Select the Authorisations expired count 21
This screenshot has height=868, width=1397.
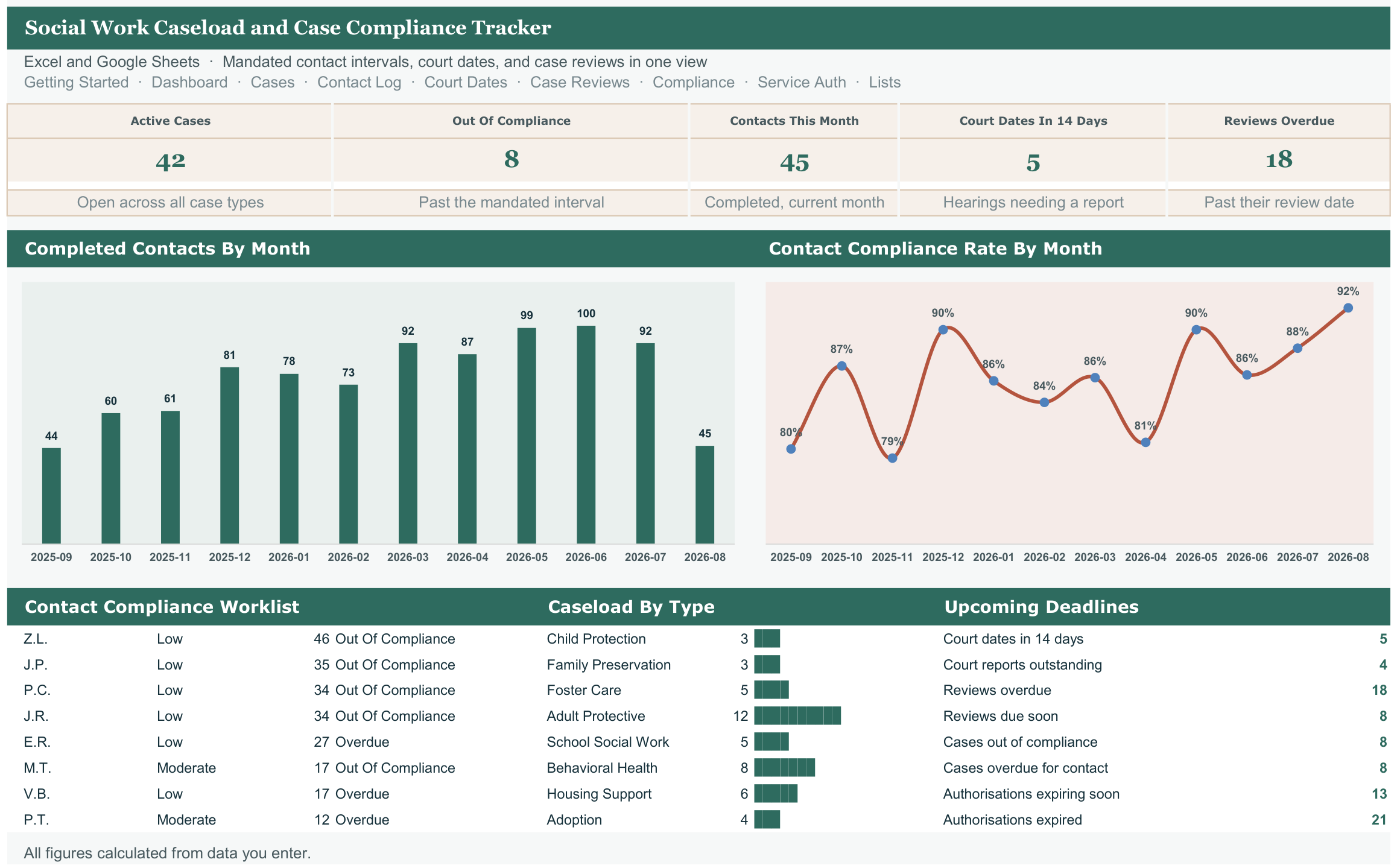click(1379, 820)
